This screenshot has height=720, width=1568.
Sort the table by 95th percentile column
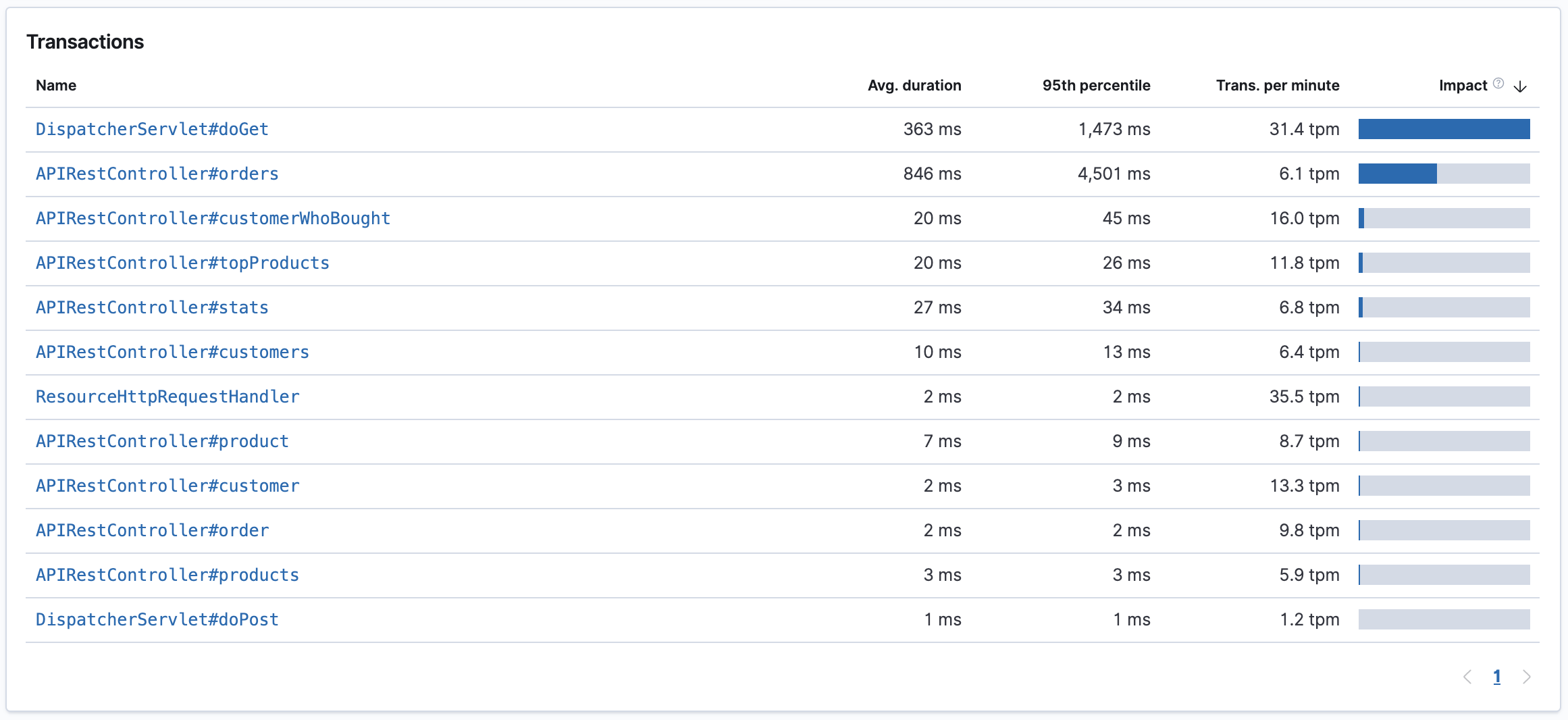1096,85
